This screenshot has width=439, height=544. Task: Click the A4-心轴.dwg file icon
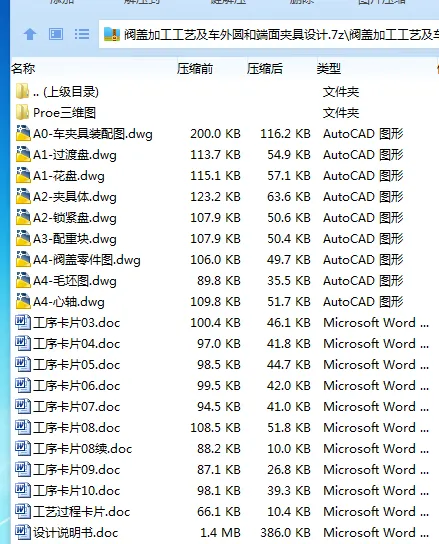23,301
